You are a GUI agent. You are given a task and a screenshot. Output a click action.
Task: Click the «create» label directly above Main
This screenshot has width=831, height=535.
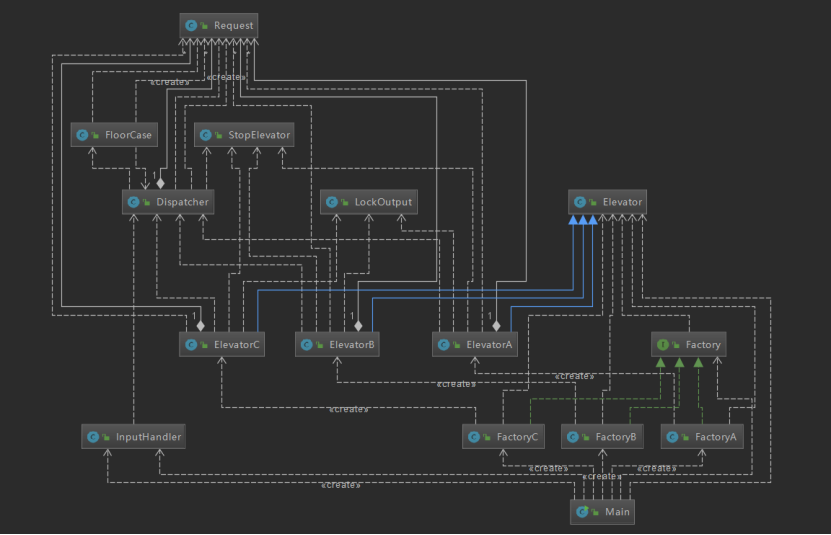[602, 476]
